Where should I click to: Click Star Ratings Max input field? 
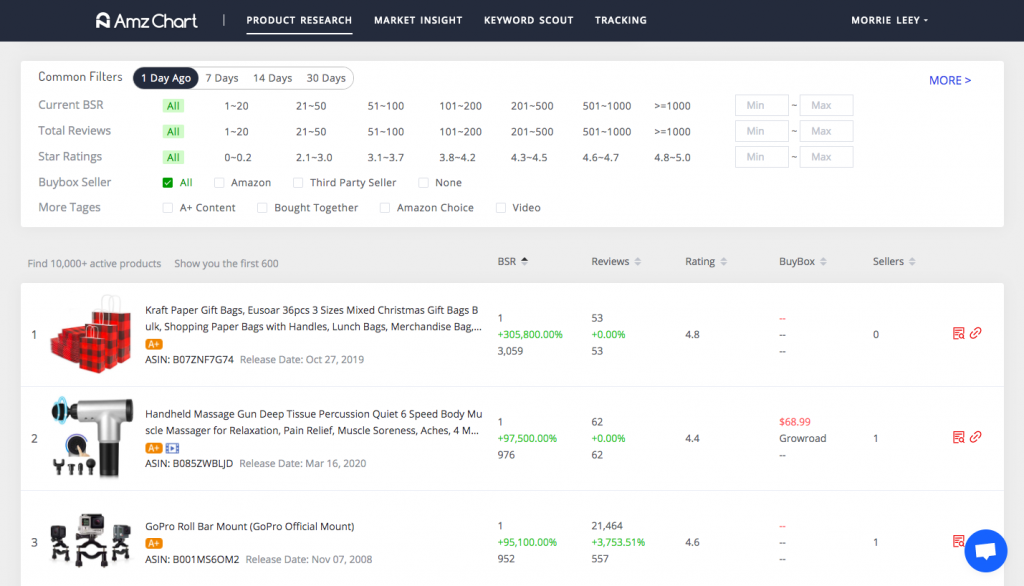pyautogui.click(x=826, y=157)
